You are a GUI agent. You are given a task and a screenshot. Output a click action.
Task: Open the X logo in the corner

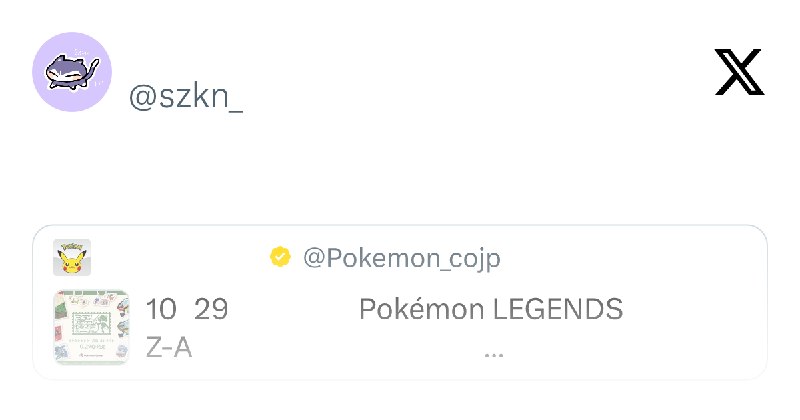(x=739, y=72)
